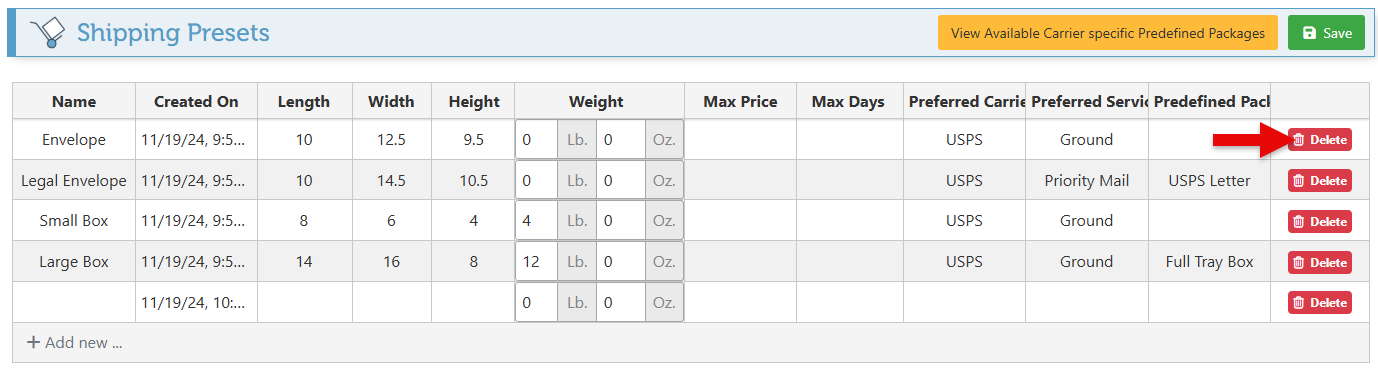Select the Legal Envelope Priority Mail service cell
Image resolution: width=1378 pixels, height=372 pixels.
point(1087,181)
